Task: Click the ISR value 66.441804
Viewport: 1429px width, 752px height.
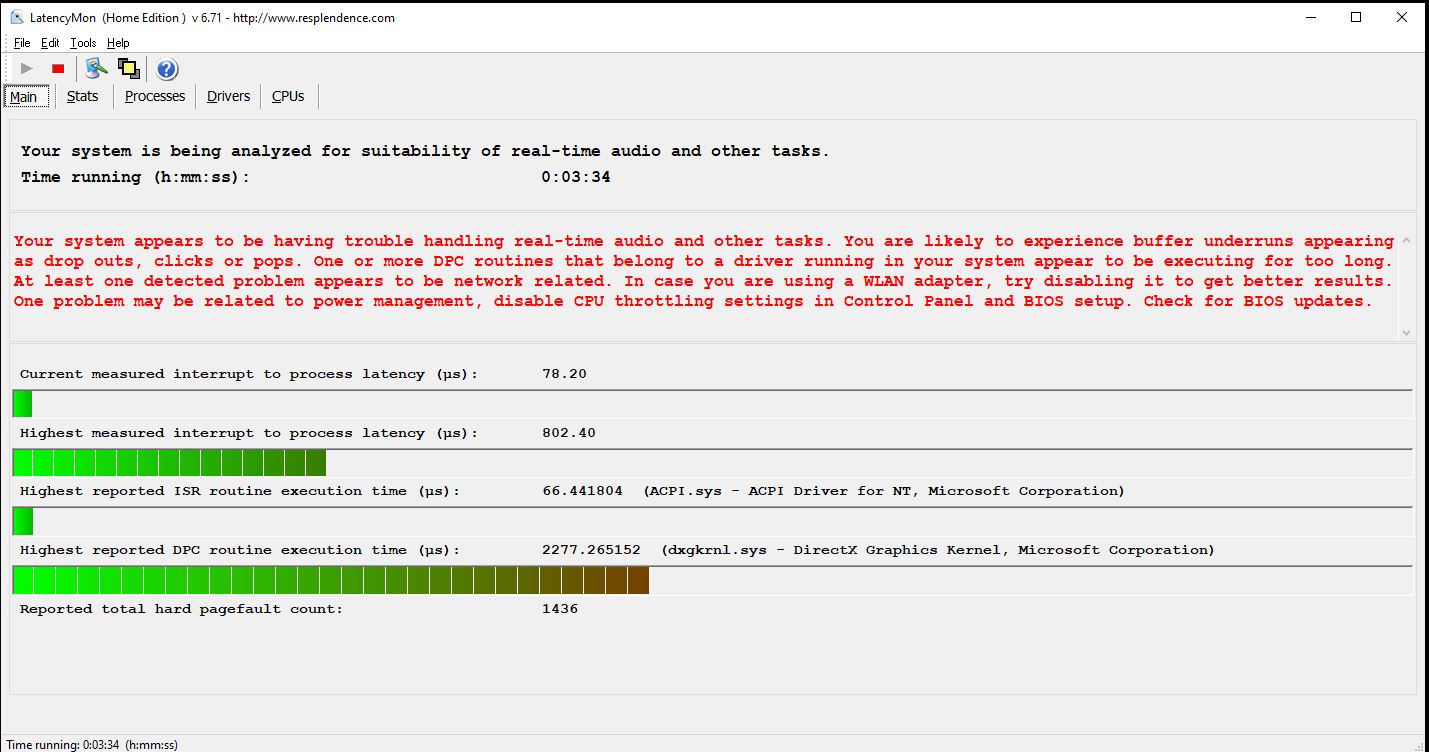Action: click(x=582, y=491)
